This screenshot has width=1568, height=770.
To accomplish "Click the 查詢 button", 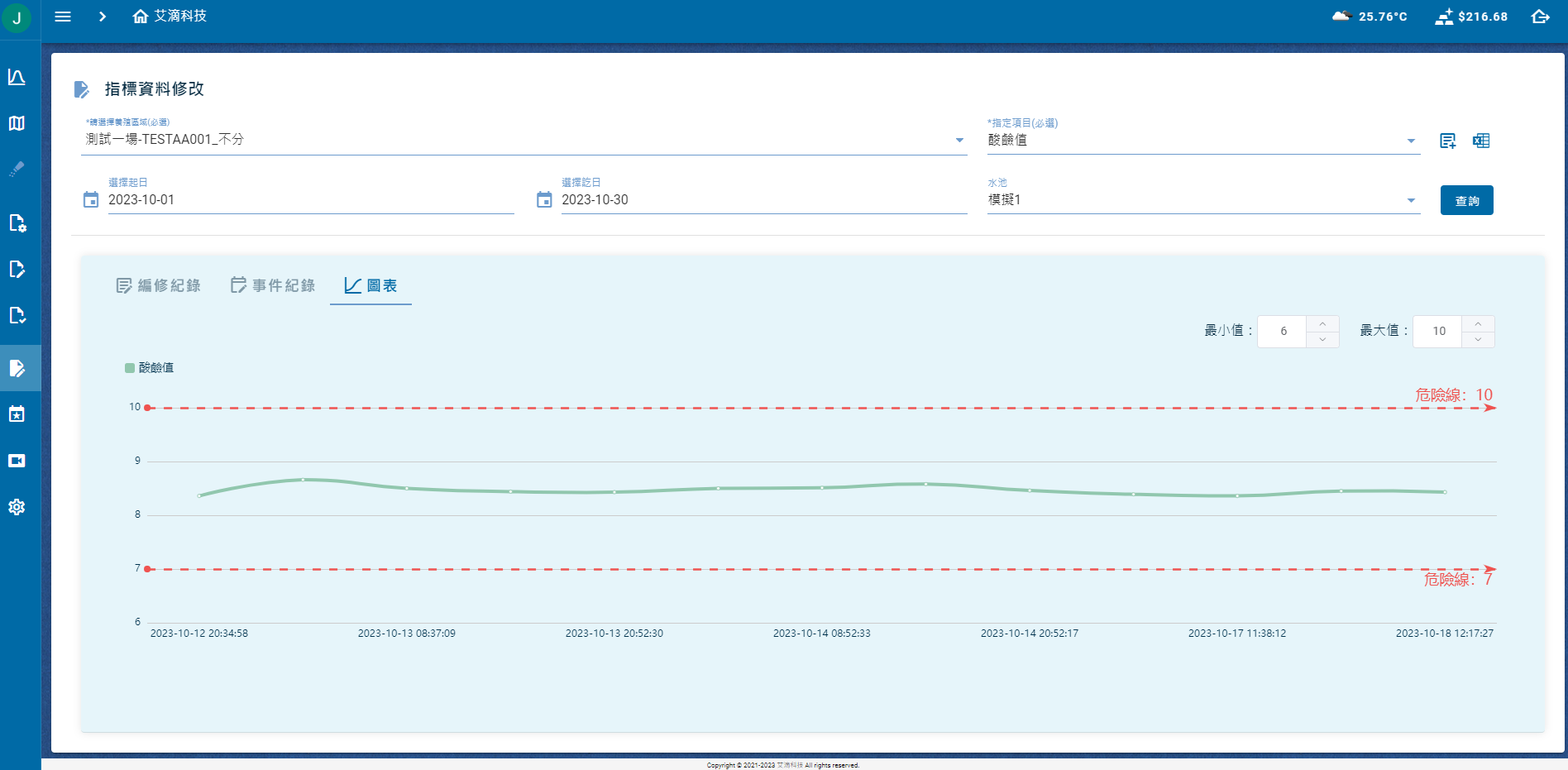I will coord(1466,200).
